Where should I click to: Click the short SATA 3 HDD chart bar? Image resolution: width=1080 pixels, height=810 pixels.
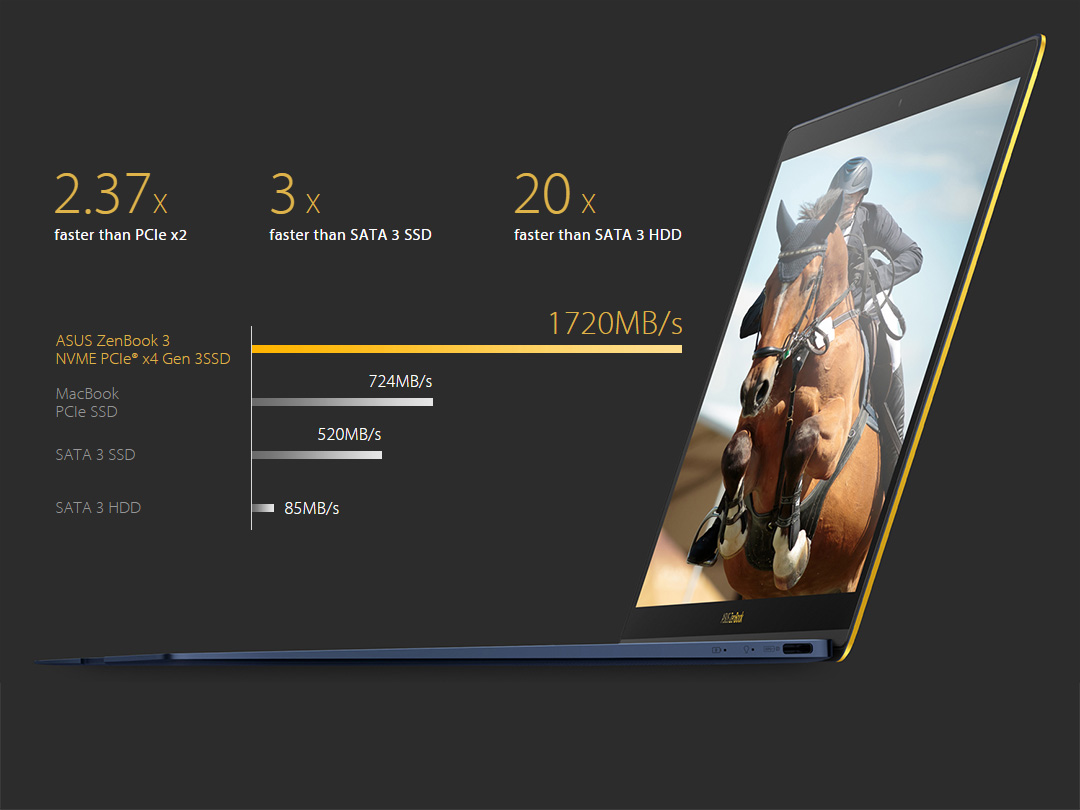click(x=263, y=508)
